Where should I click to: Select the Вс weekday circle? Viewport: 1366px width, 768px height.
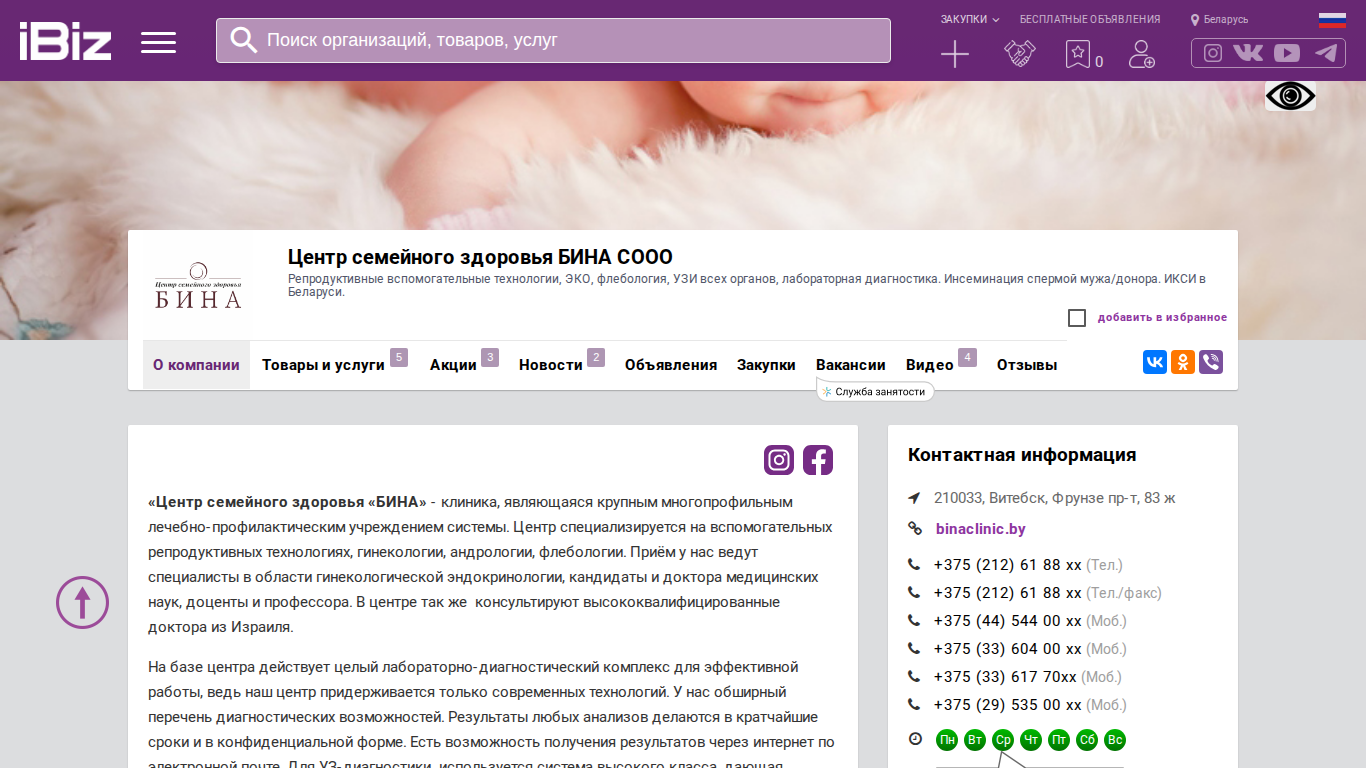[x=1115, y=740]
